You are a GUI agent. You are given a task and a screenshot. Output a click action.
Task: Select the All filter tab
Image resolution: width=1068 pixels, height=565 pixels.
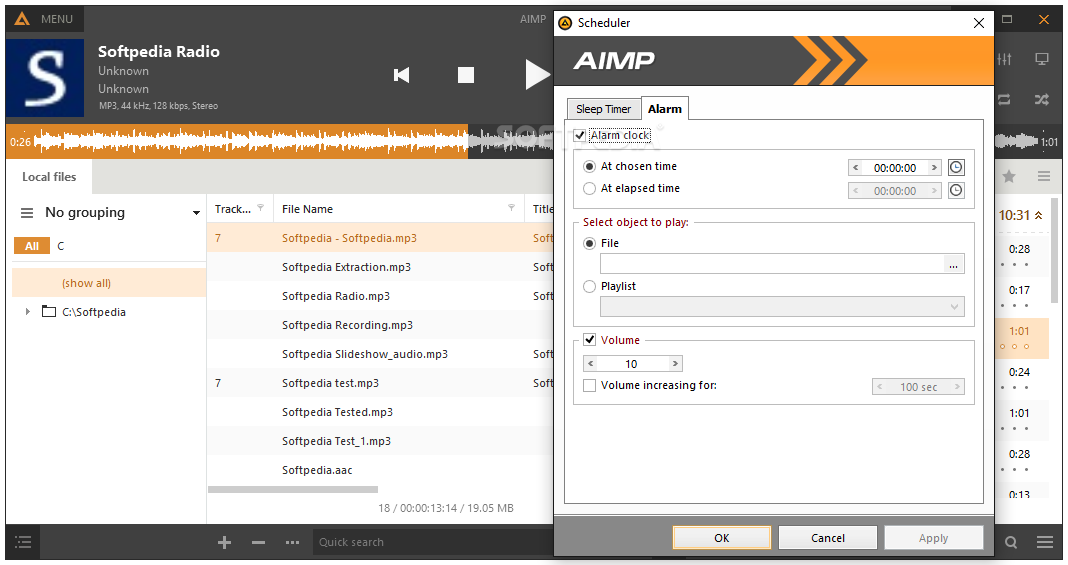(32, 246)
